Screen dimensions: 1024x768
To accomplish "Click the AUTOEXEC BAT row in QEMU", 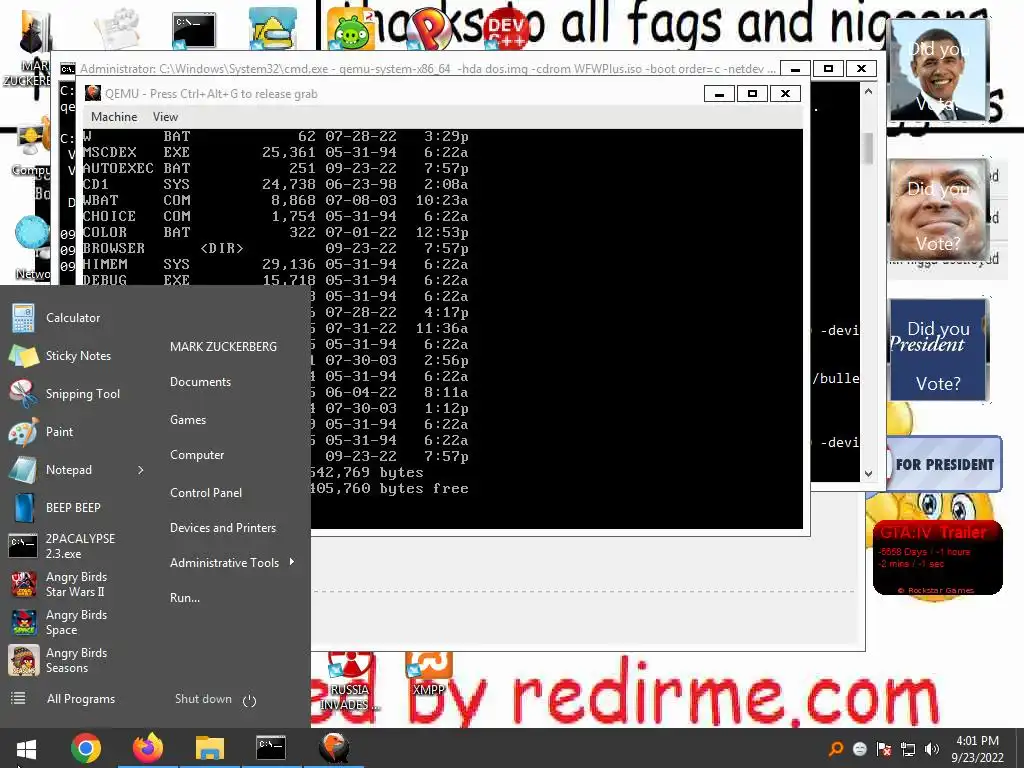I will pos(275,168).
